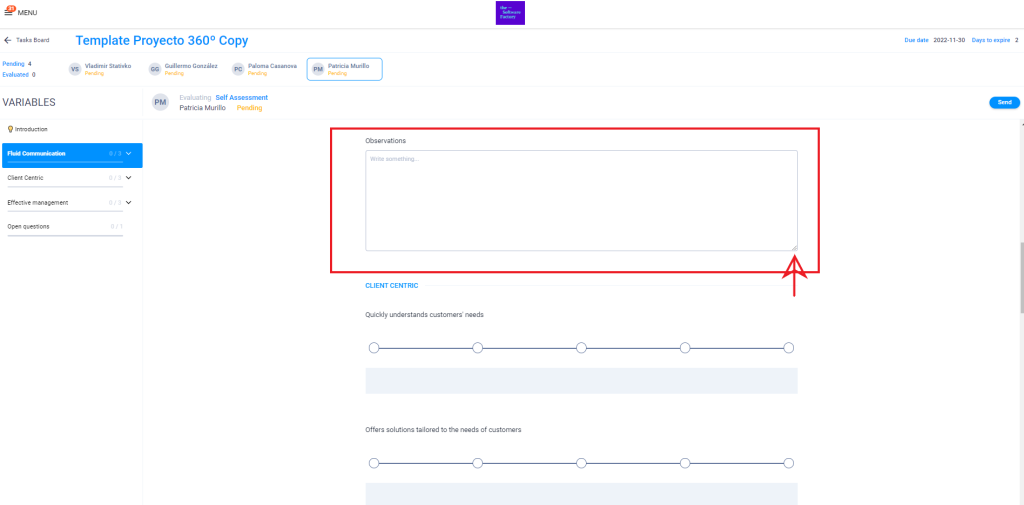Screen dimensions: 1024x505
Task: Select Vladimir Stativko's VS avatar
Action: [x=75, y=69]
